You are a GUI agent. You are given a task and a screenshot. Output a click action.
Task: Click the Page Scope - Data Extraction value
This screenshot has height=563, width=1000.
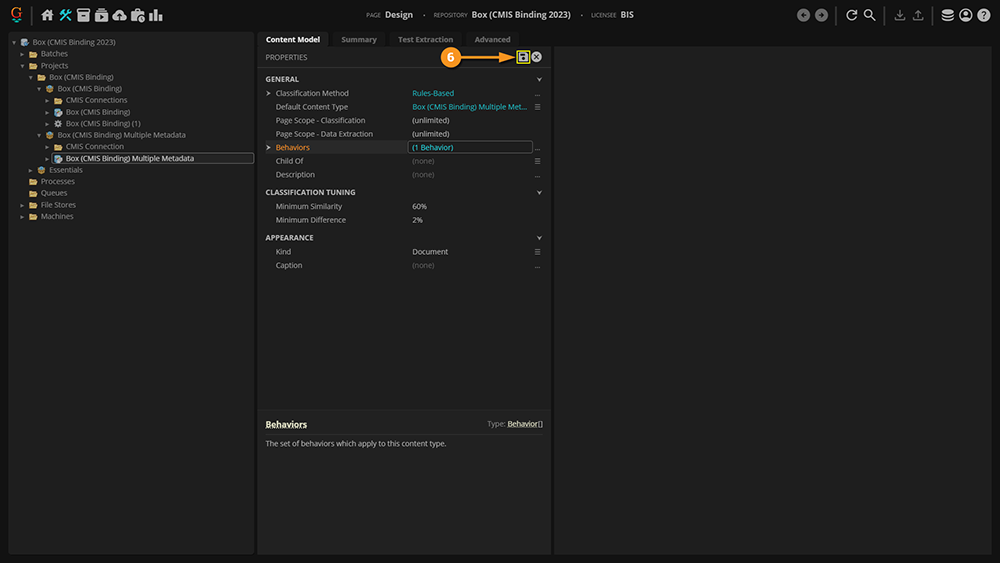[430, 134]
